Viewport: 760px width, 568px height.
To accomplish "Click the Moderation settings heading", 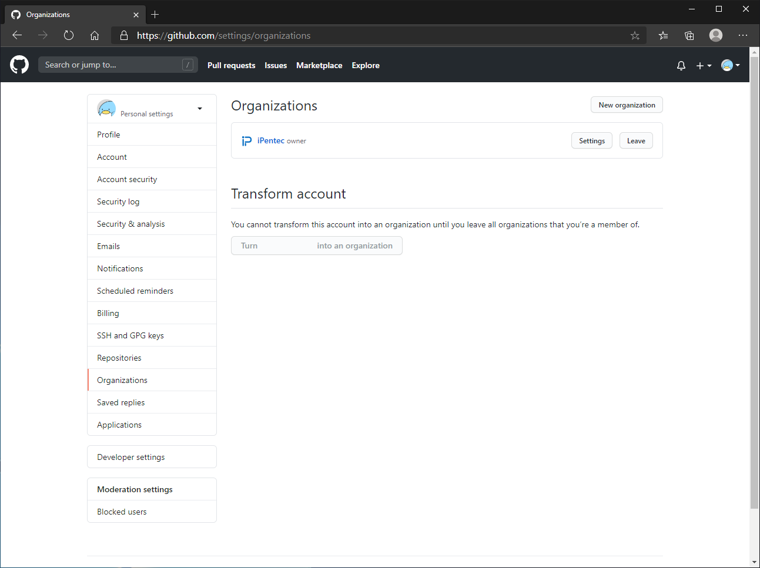I will 135,489.
